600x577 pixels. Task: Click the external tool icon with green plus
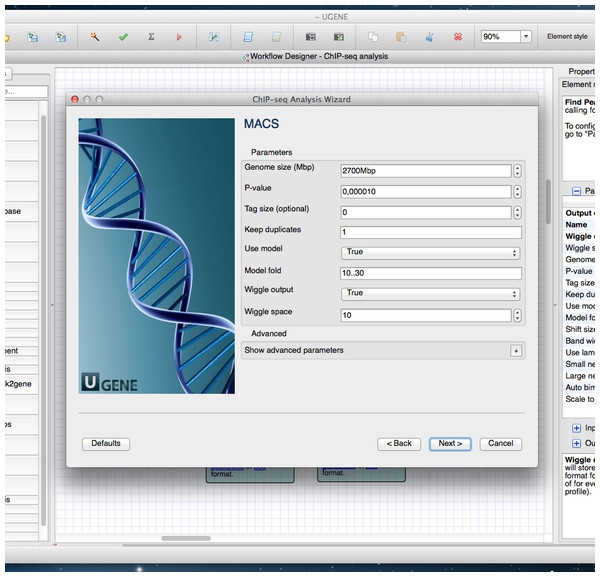pyautogui.click(x=339, y=37)
